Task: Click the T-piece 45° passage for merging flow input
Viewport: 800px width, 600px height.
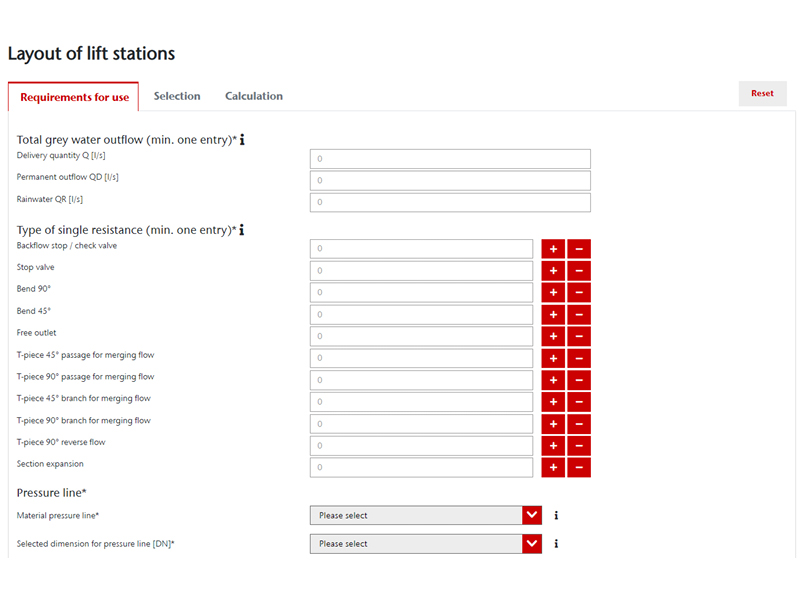Action: point(421,358)
